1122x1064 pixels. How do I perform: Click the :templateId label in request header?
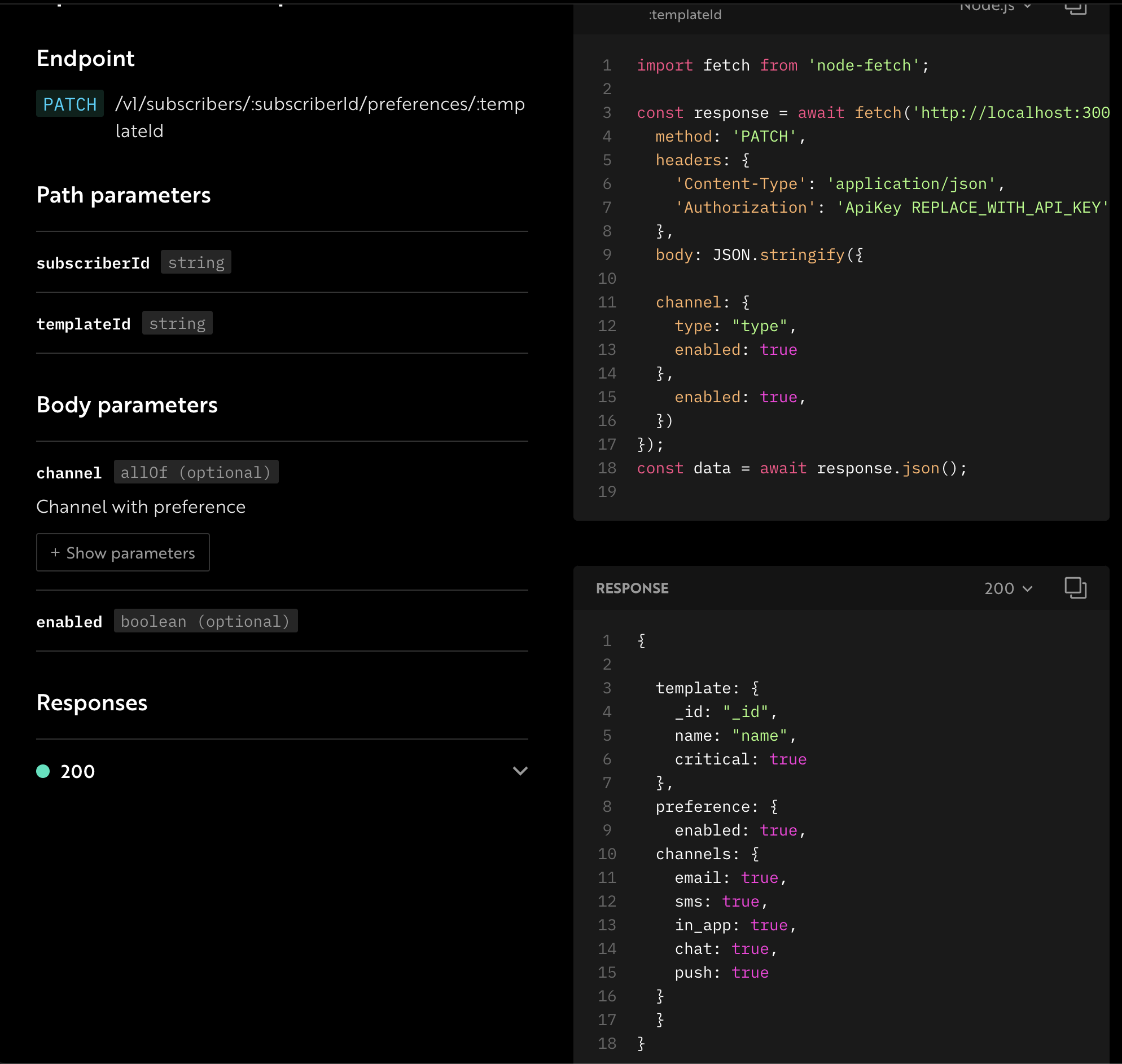685,15
